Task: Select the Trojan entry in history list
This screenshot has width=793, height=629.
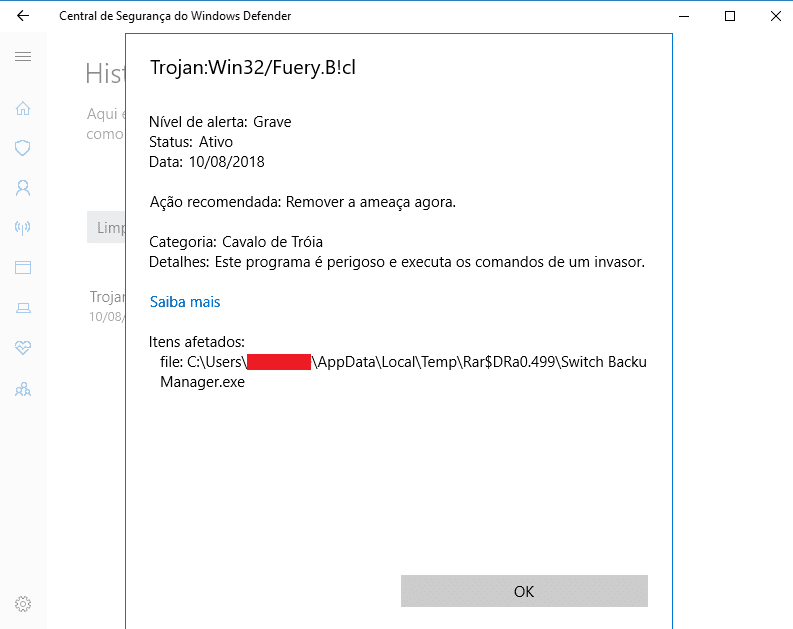Action: pos(107,306)
